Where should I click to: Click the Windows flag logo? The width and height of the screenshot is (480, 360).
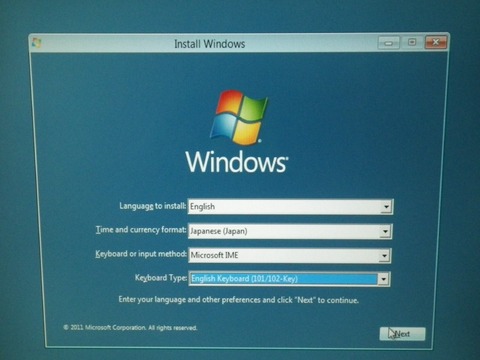[238, 117]
